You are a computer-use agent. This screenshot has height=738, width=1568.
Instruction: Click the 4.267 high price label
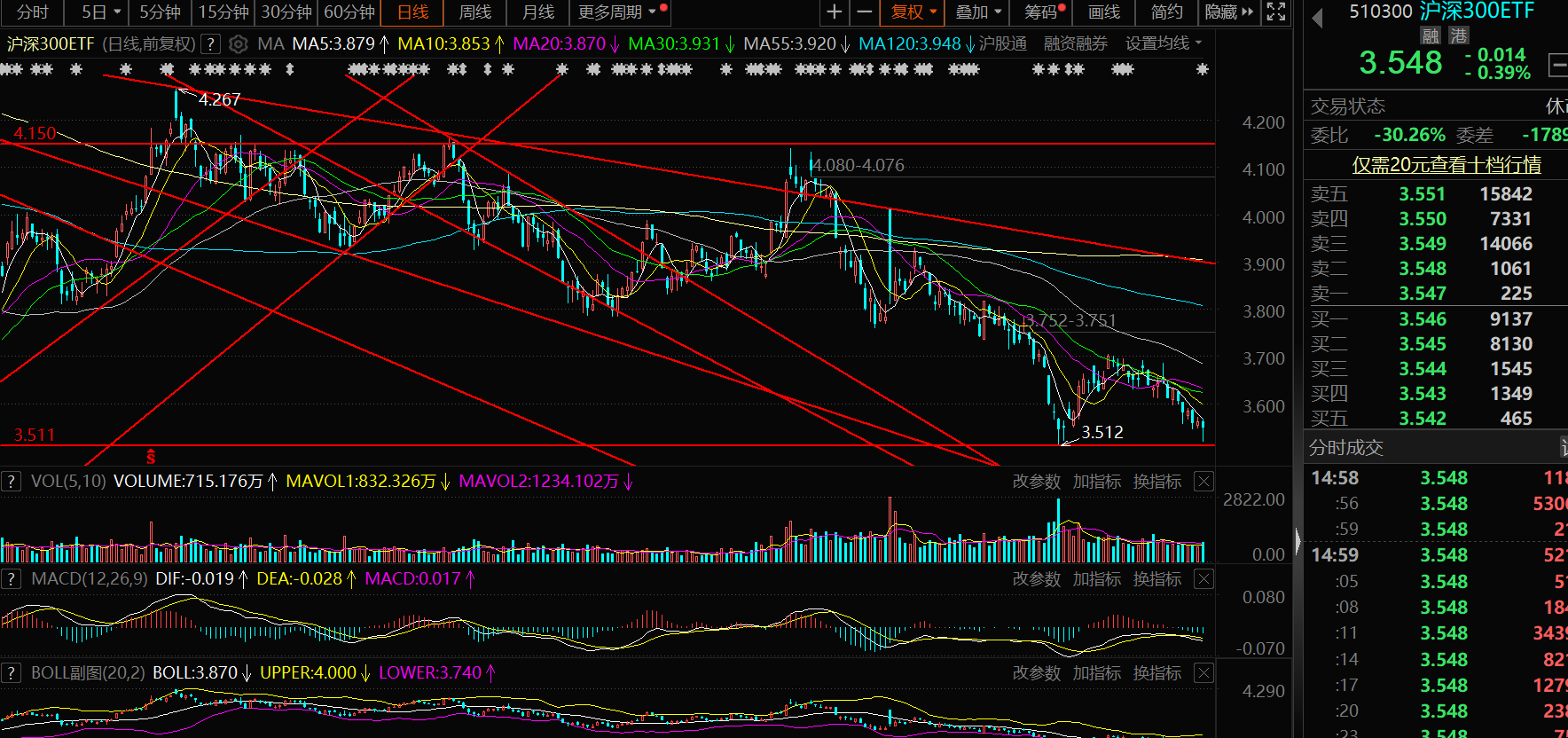(219, 99)
